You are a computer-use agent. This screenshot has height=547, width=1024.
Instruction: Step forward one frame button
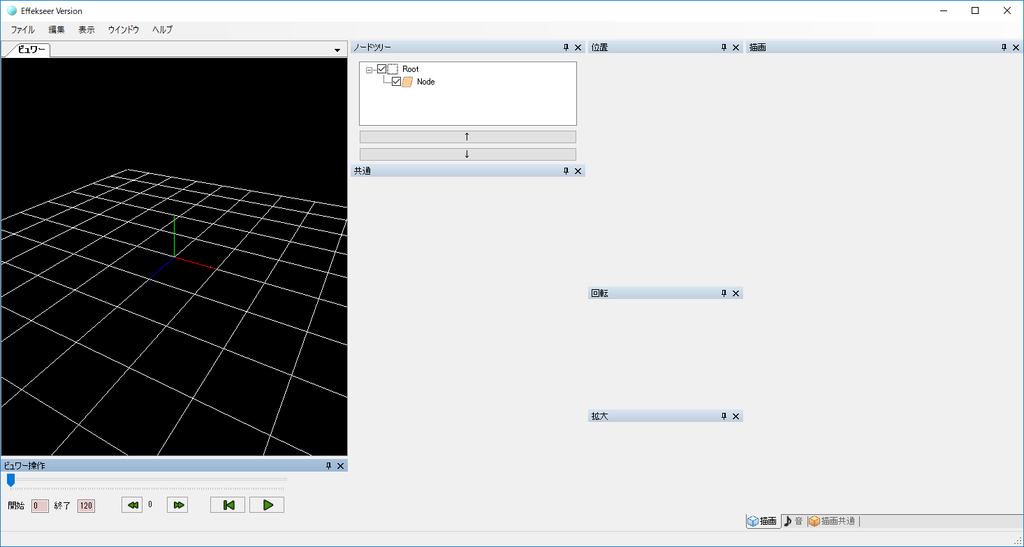(x=178, y=505)
